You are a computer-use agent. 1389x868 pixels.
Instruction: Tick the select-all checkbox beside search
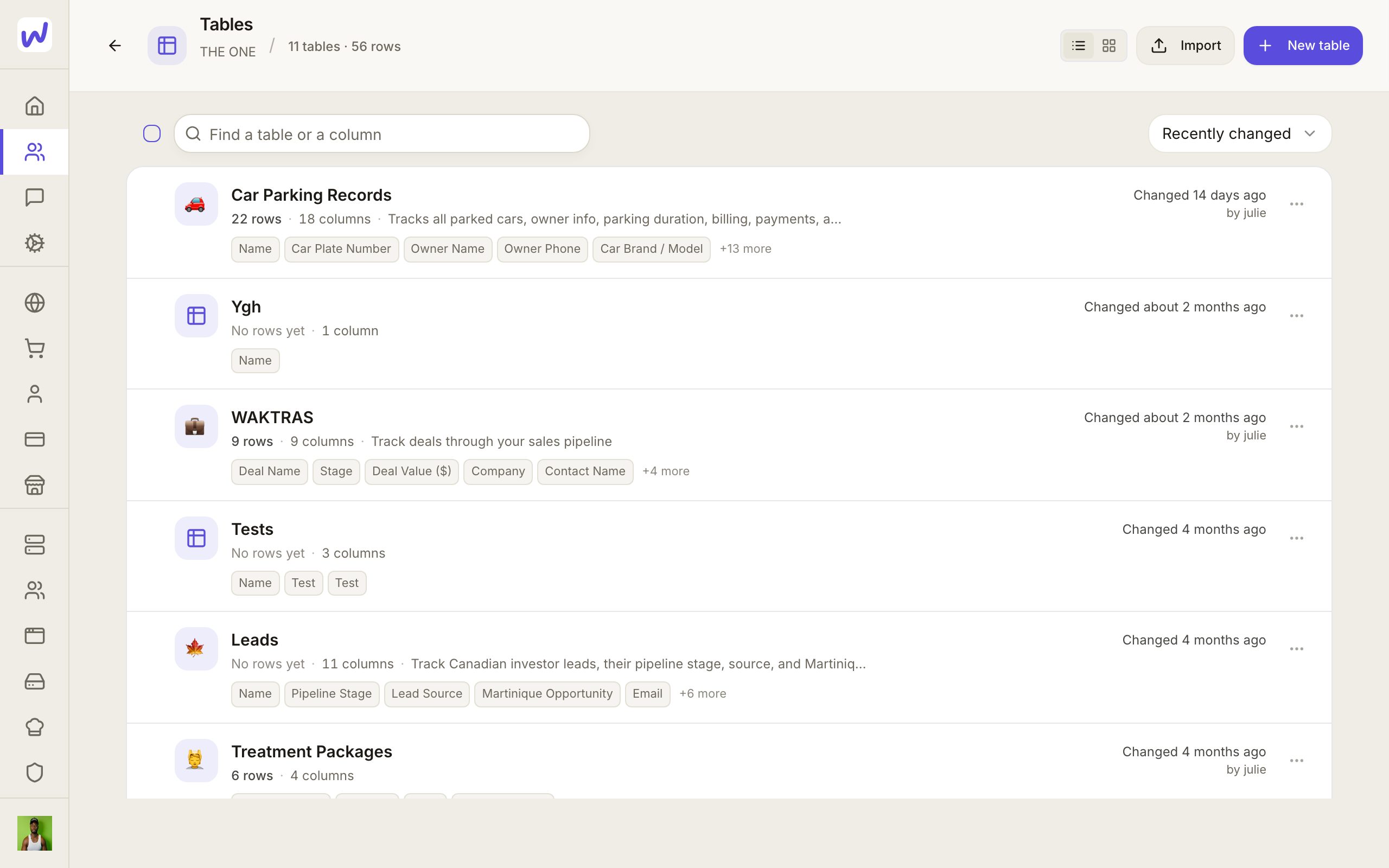pos(151,133)
